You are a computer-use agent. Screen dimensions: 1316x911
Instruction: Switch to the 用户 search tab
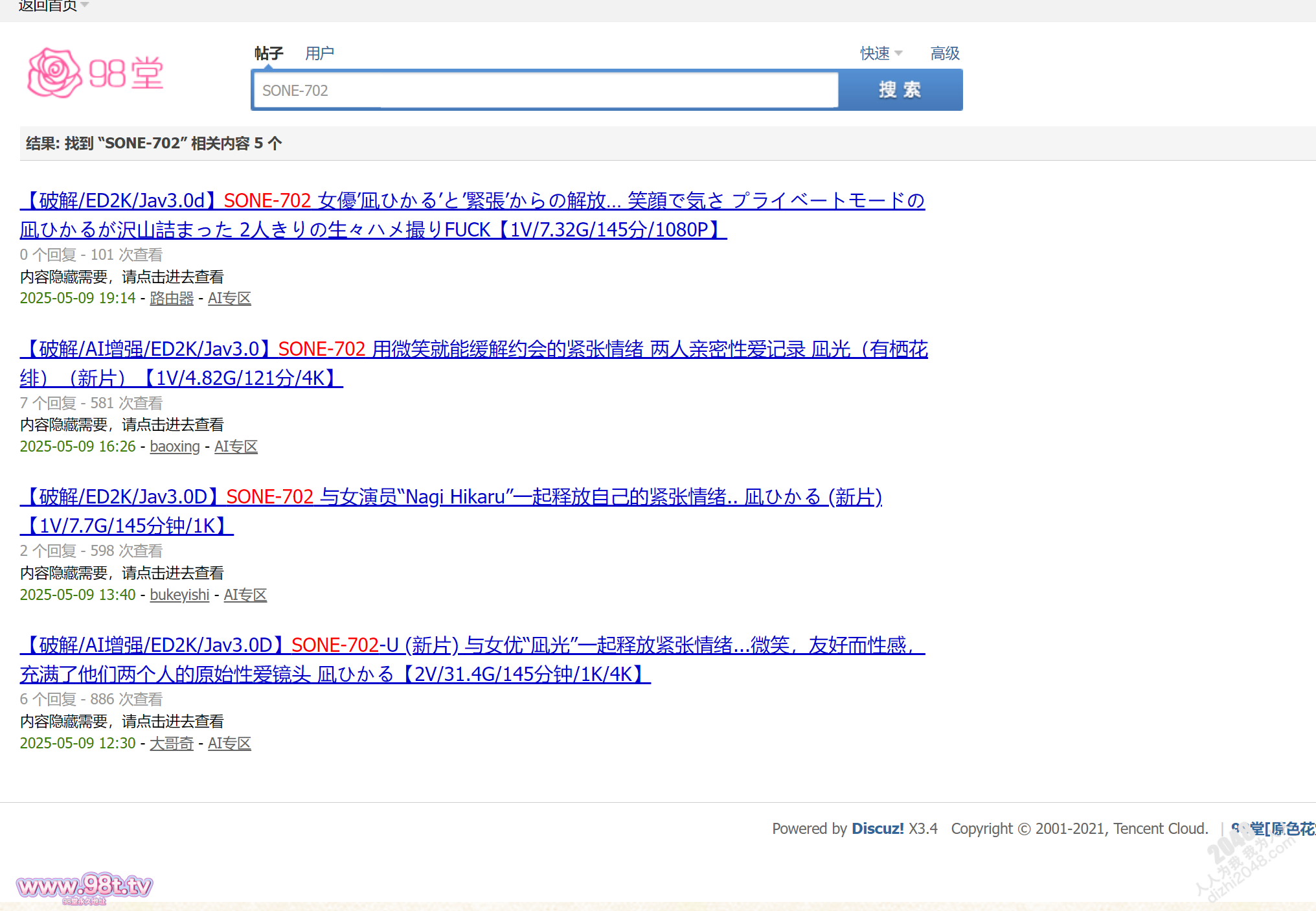click(x=319, y=53)
